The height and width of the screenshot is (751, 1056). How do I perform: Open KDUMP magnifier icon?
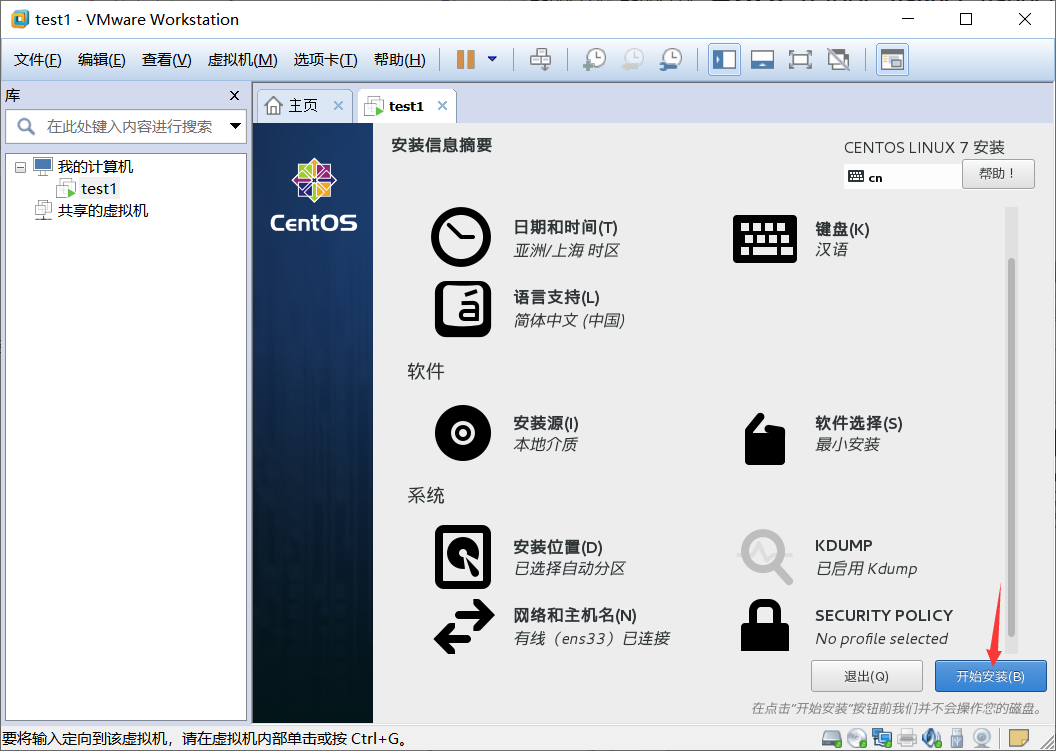click(x=766, y=556)
